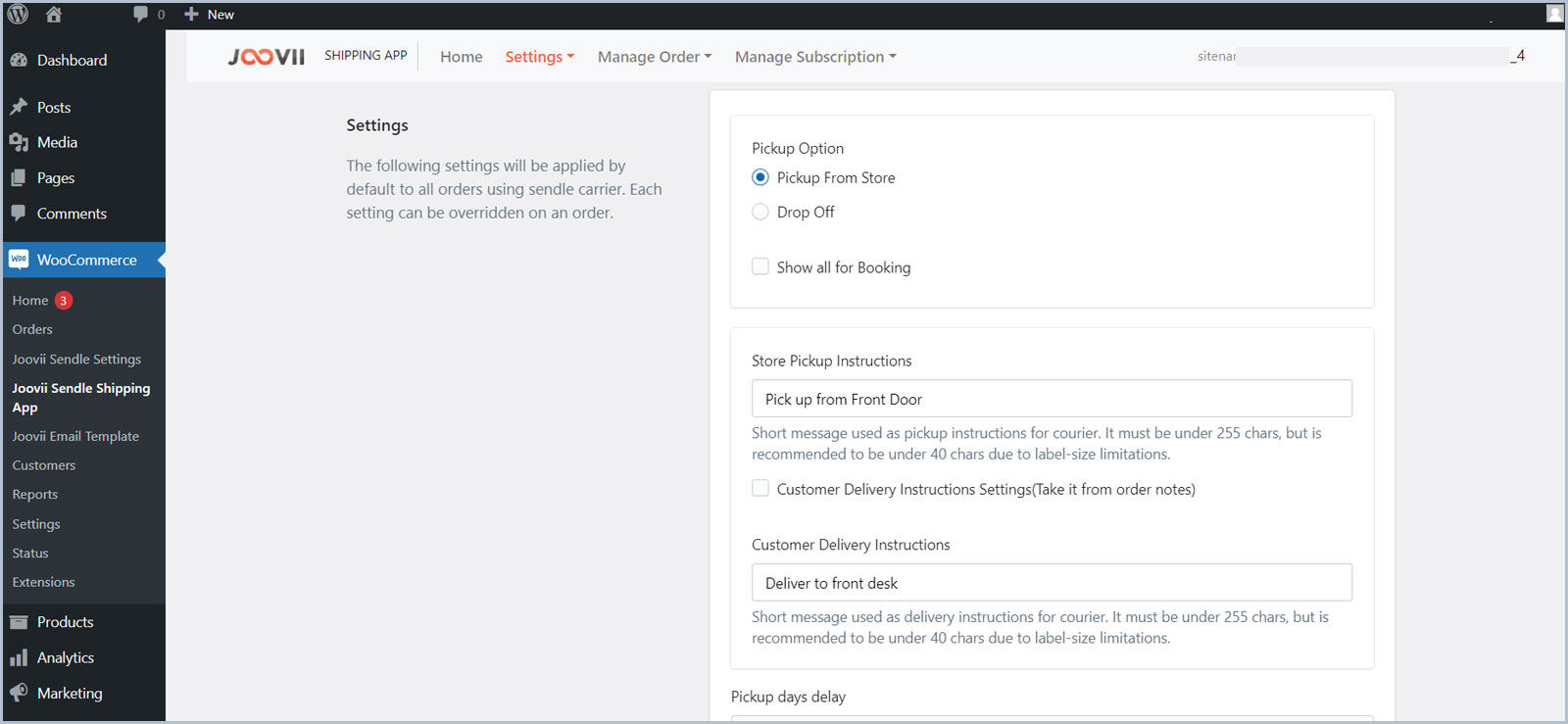Expand the Manage Subscription dropdown
This screenshot has height=724, width=1568.
pyautogui.click(x=814, y=57)
